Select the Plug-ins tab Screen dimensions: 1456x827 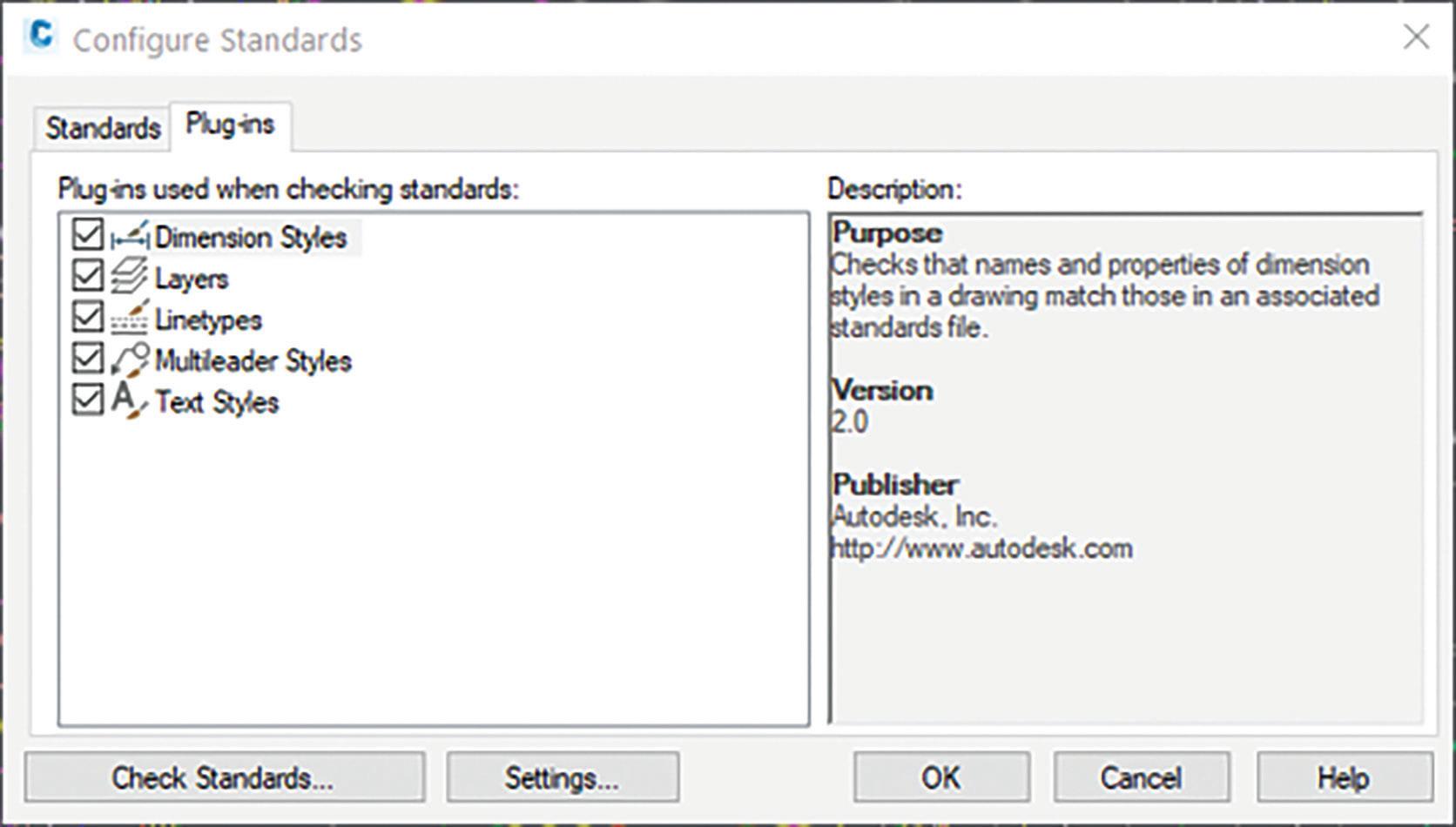pyautogui.click(x=231, y=125)
